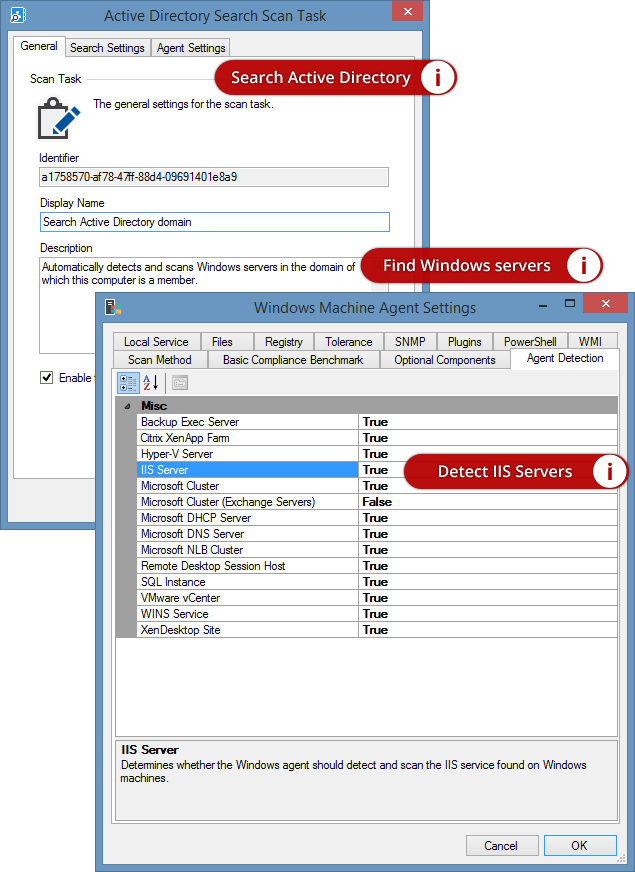Collapse the Misc category
Image resolution: width=635 pixels, height=872 pixels.
point(127,406)
